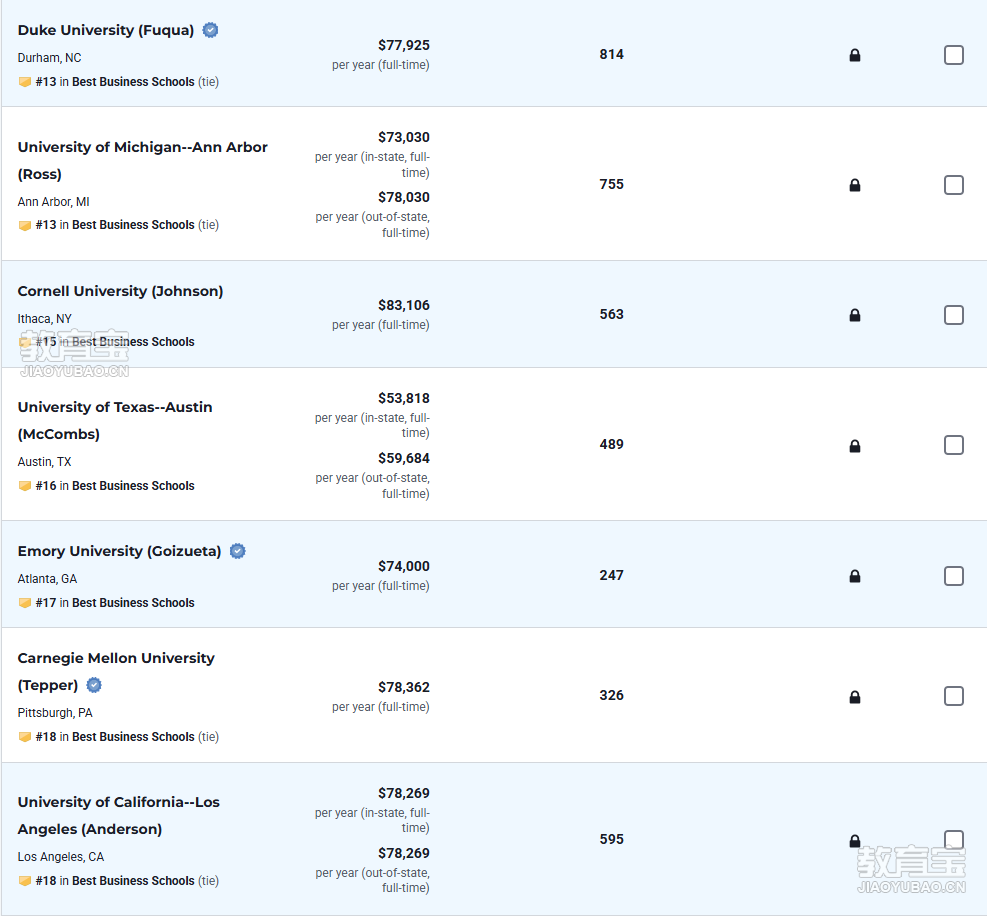Check the Duke University compare checkbox
Screen dimensions: 987x916
pos(953,55)
